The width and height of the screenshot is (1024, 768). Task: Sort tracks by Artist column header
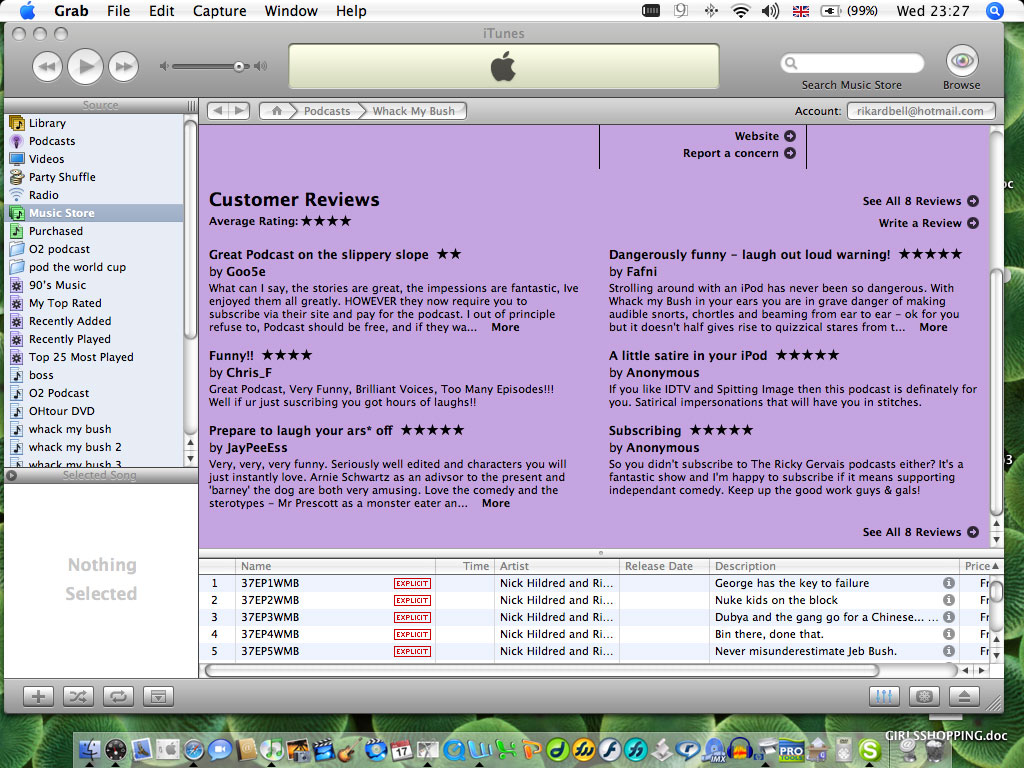556,566
